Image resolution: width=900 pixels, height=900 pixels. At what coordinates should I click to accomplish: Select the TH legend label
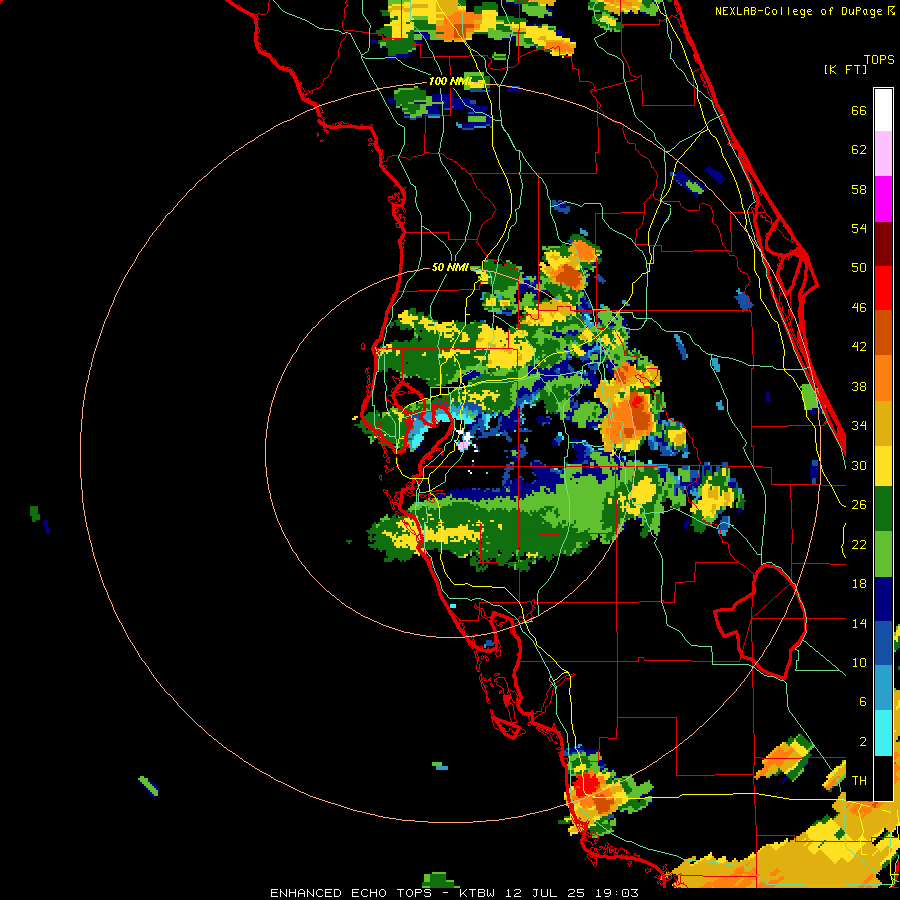tap(859, 781)
